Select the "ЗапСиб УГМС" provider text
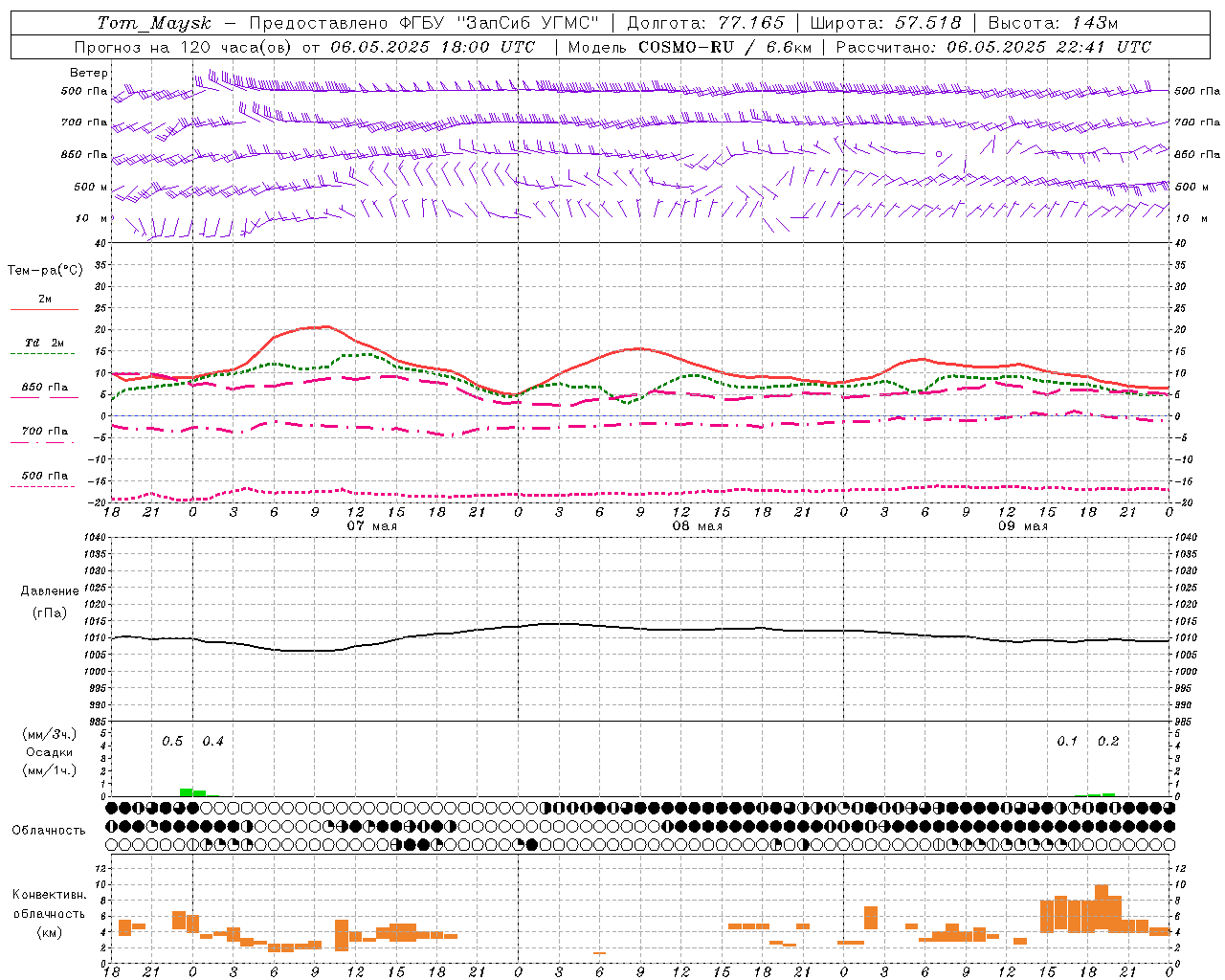 click(x=529, y=23)
